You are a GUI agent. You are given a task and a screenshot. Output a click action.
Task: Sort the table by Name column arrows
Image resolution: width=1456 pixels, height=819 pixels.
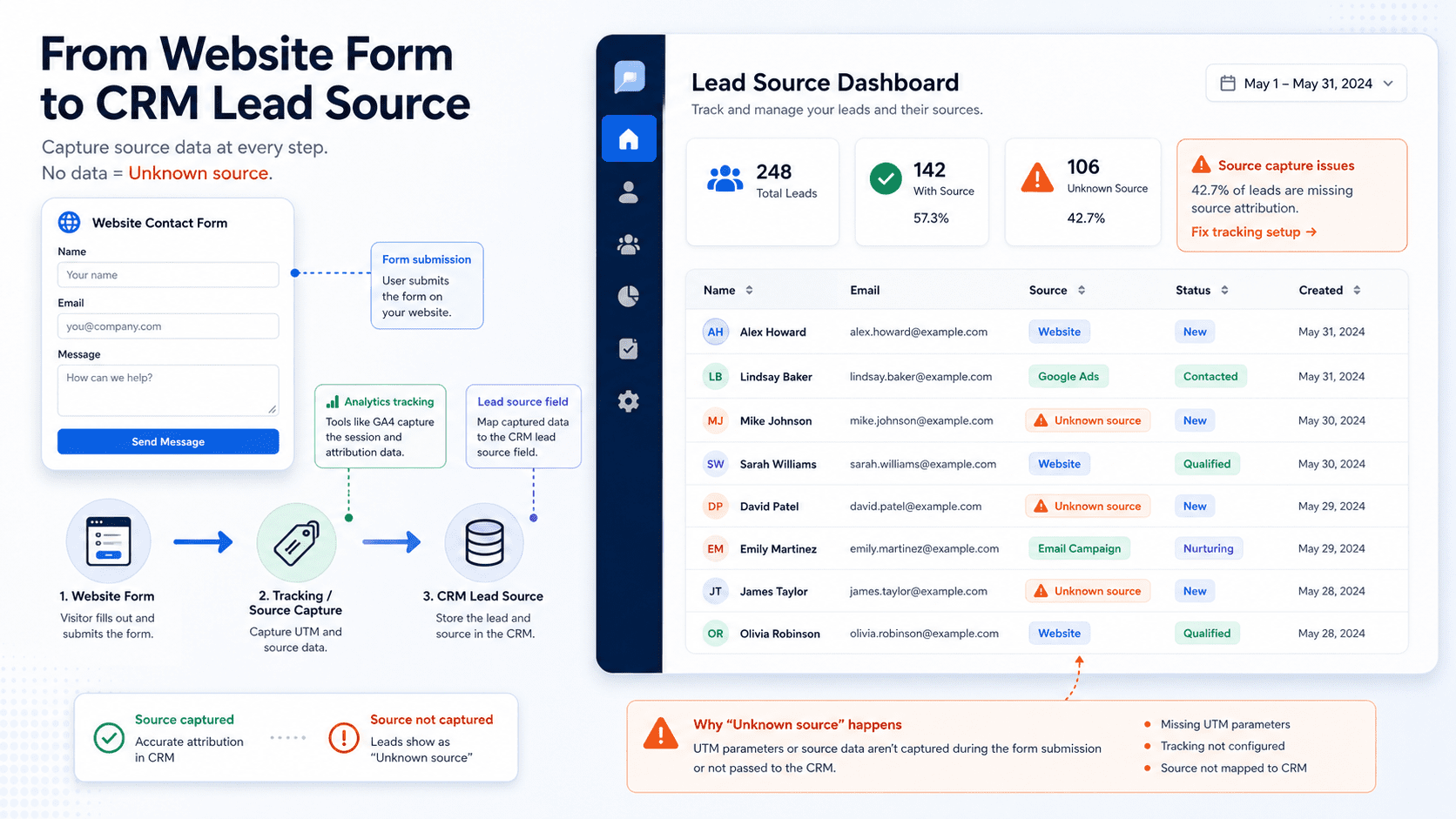(750, 291)
